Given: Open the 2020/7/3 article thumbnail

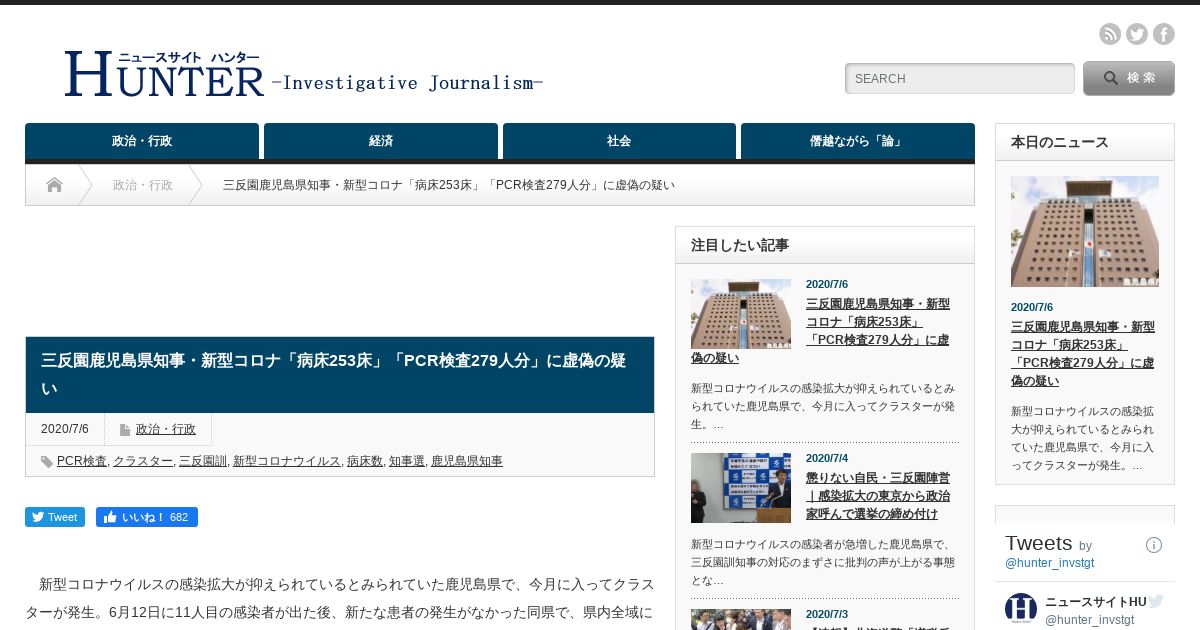Looking at the screenshot, I should pos(741,620).
